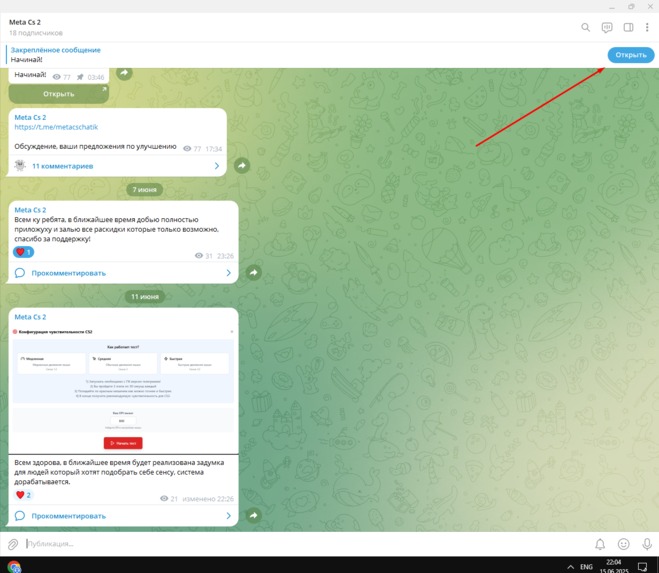Expand comments chevron next to 11 комментариев

217,166
